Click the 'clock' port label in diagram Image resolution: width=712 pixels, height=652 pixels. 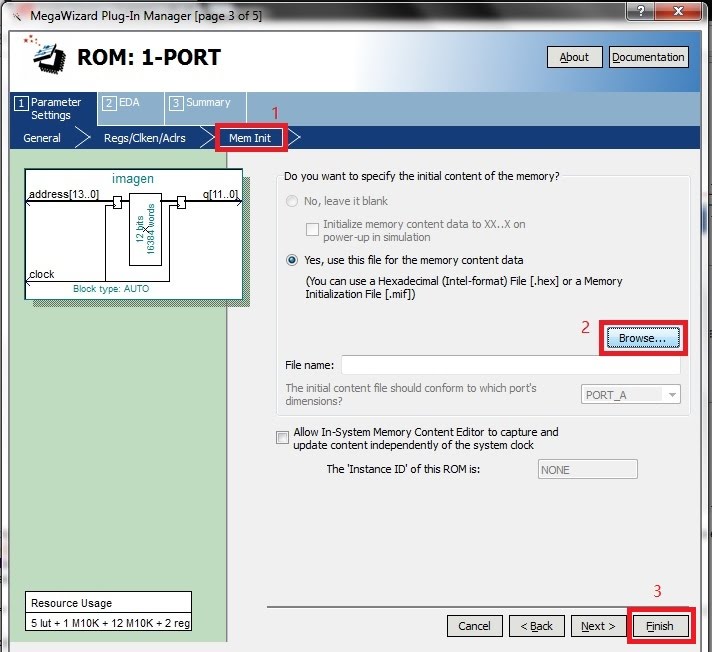pyautogui.click(x=42, y=274)
